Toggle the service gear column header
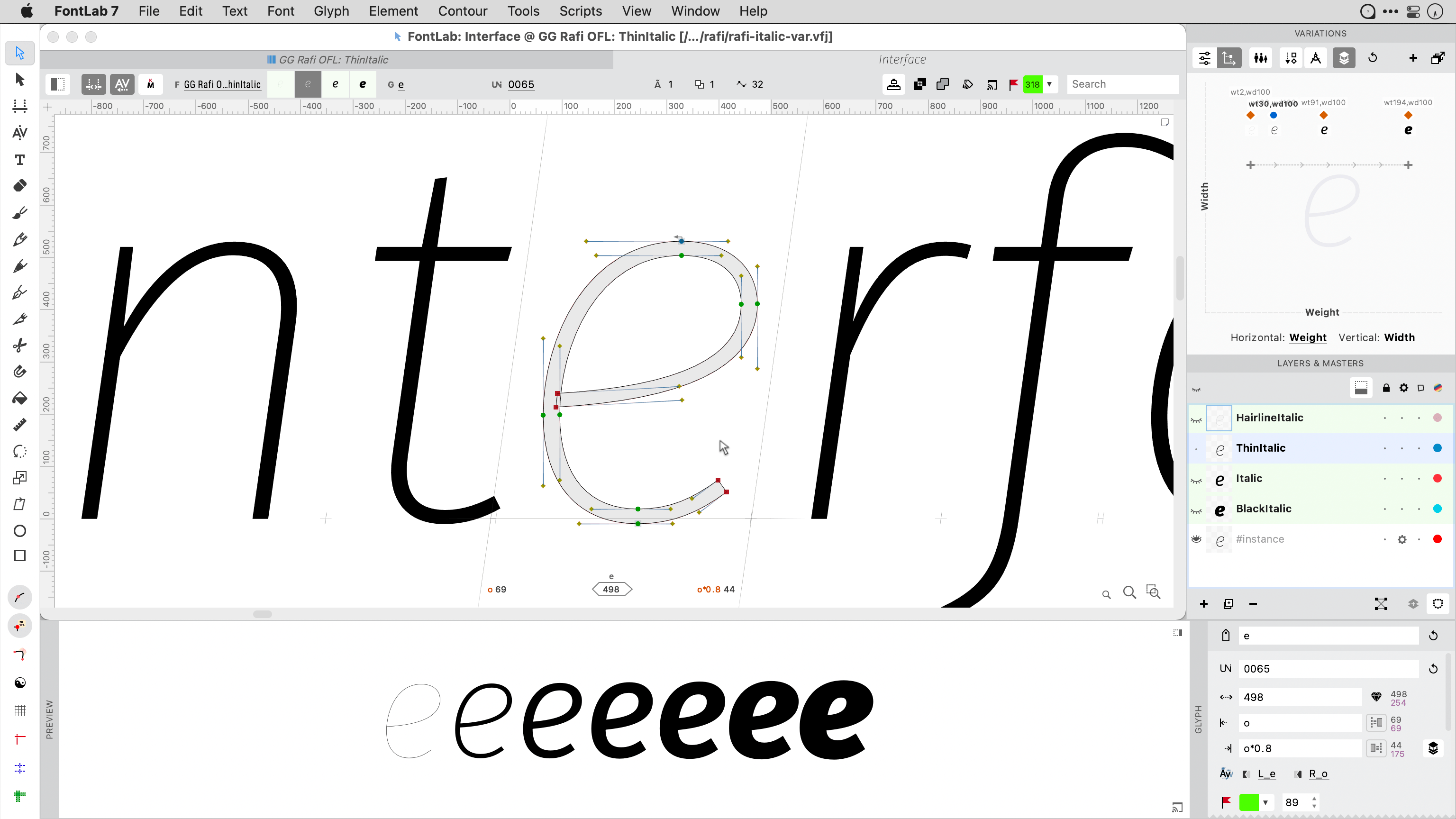This screenshot has height=819, width=1456. tap(1403, 388)
